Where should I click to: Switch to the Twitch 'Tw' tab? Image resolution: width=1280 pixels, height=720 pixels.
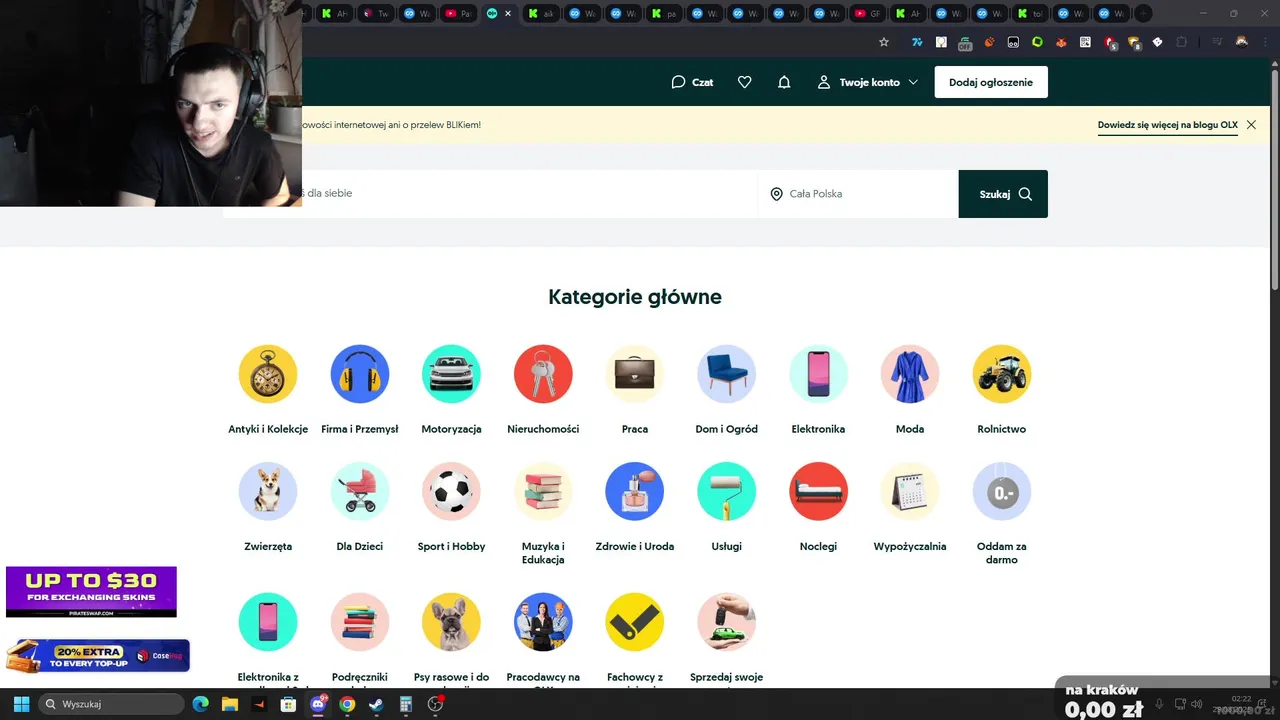[377, 14]
